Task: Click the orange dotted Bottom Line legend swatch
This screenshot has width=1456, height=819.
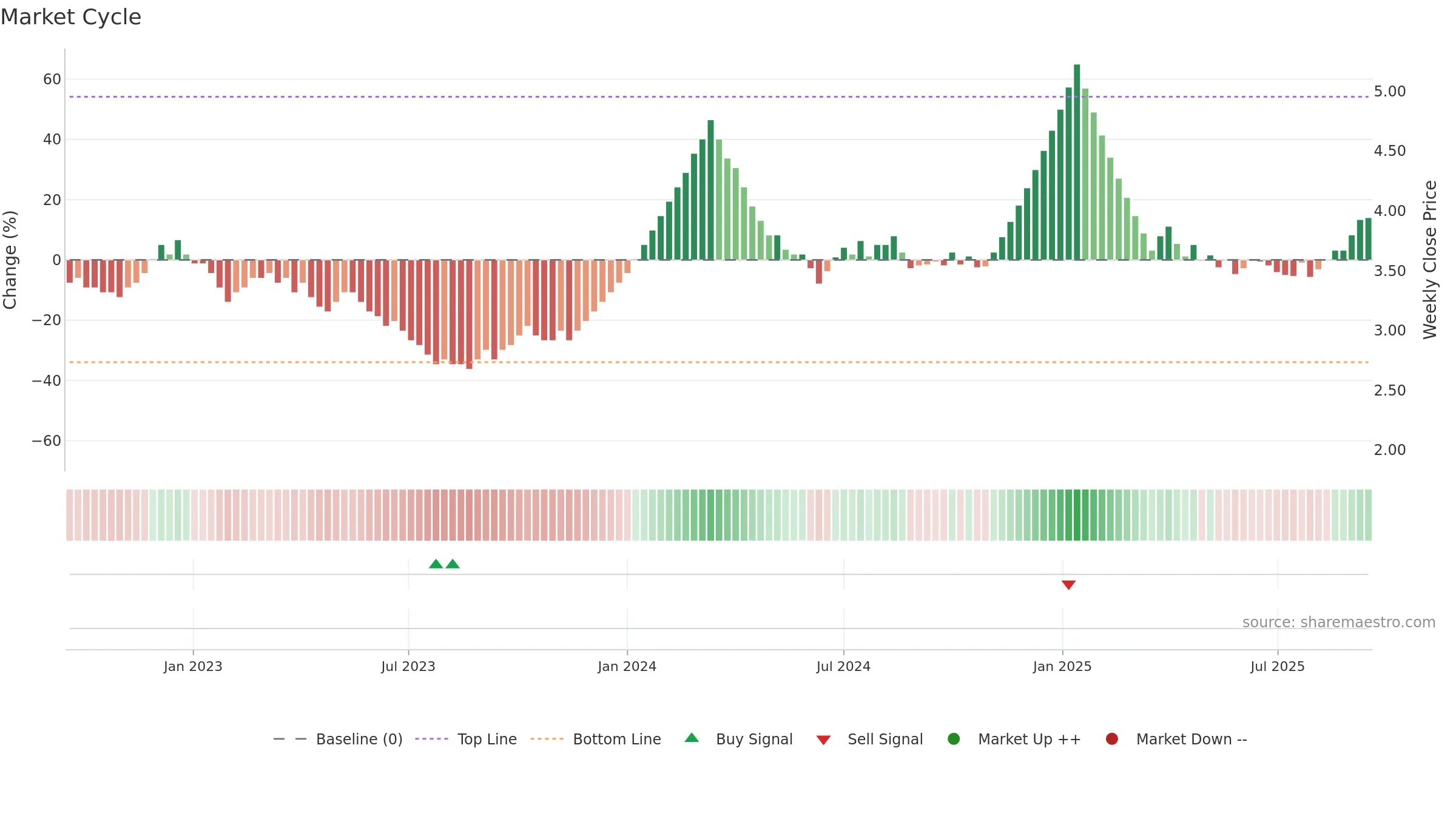Action: (x=547, y=739)
